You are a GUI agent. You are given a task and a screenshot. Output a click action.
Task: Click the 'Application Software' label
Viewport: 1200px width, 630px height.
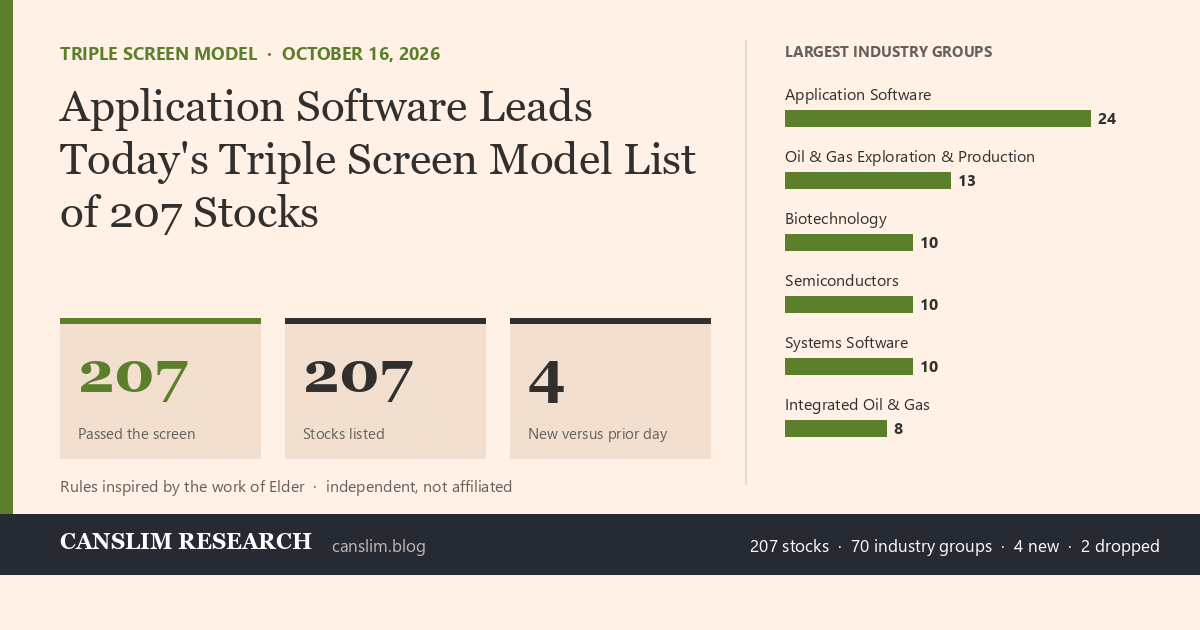(858, 95)
